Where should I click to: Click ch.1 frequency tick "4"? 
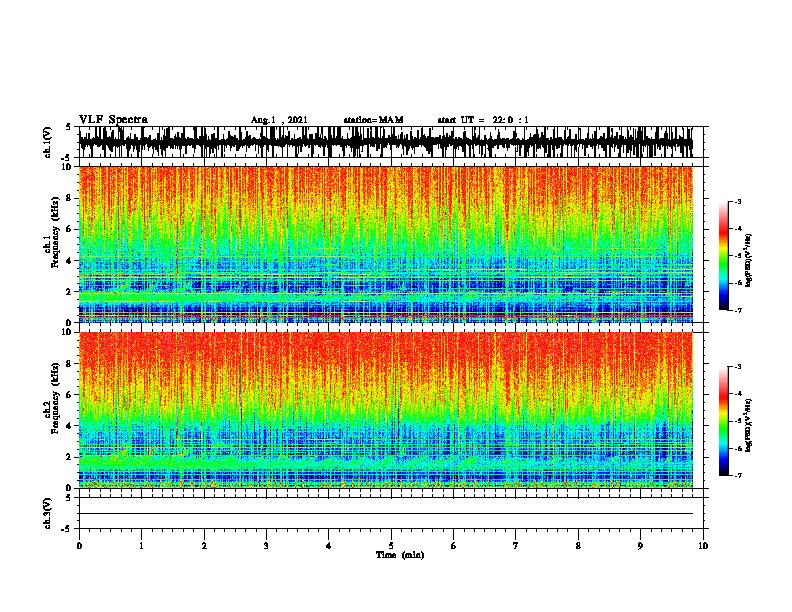click(70, 261)
